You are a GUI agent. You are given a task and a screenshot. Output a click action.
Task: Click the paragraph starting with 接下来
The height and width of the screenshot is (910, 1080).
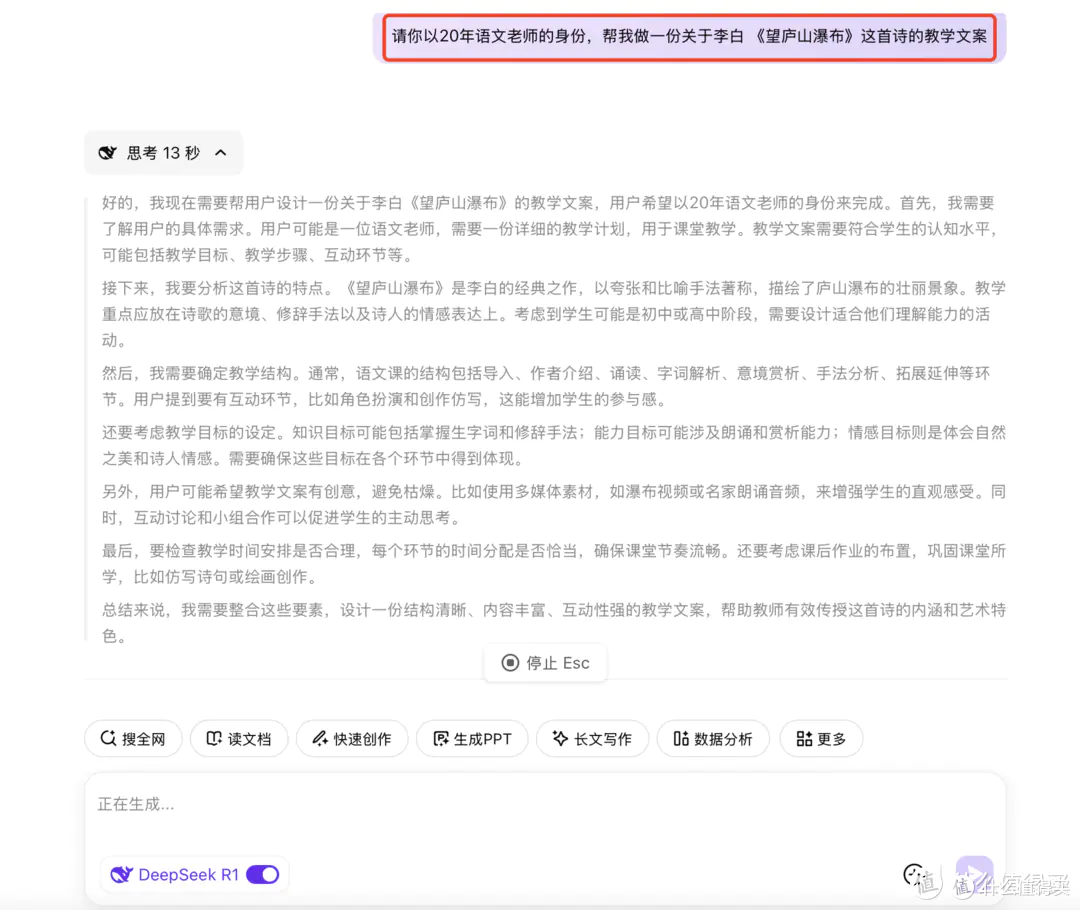553,314
